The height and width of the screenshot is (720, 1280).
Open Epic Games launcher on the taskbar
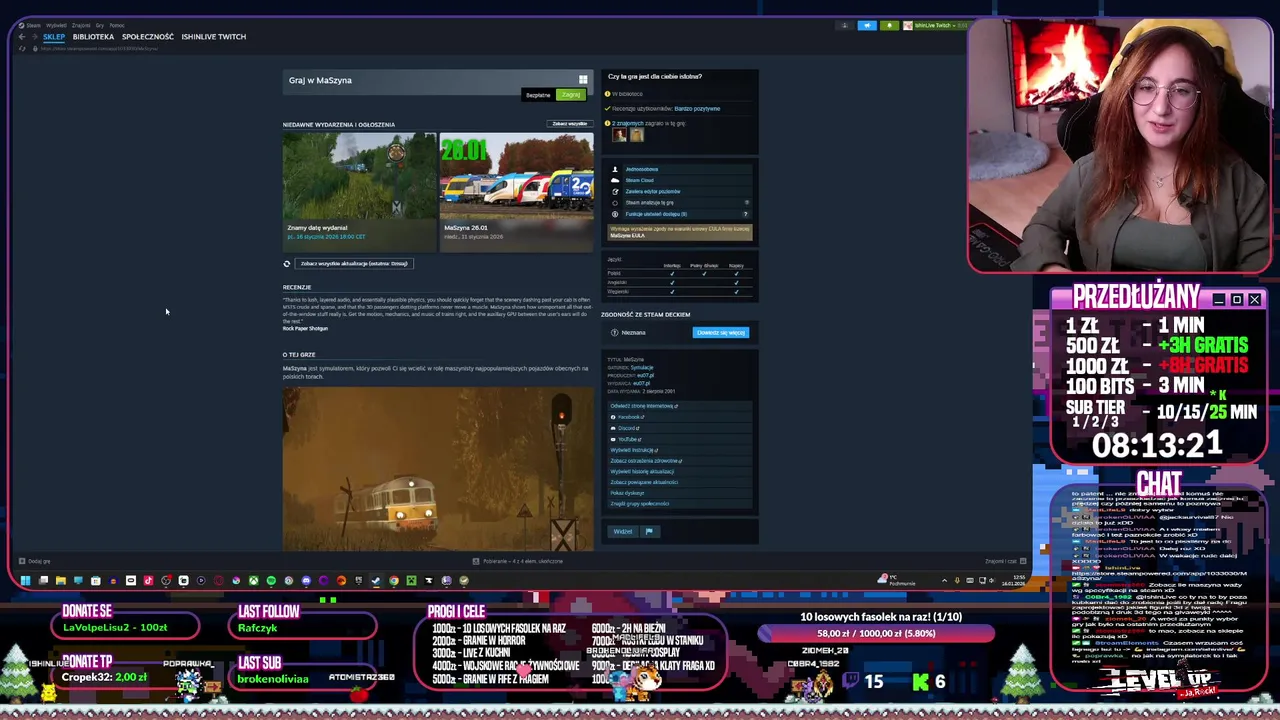coord(358,580)
